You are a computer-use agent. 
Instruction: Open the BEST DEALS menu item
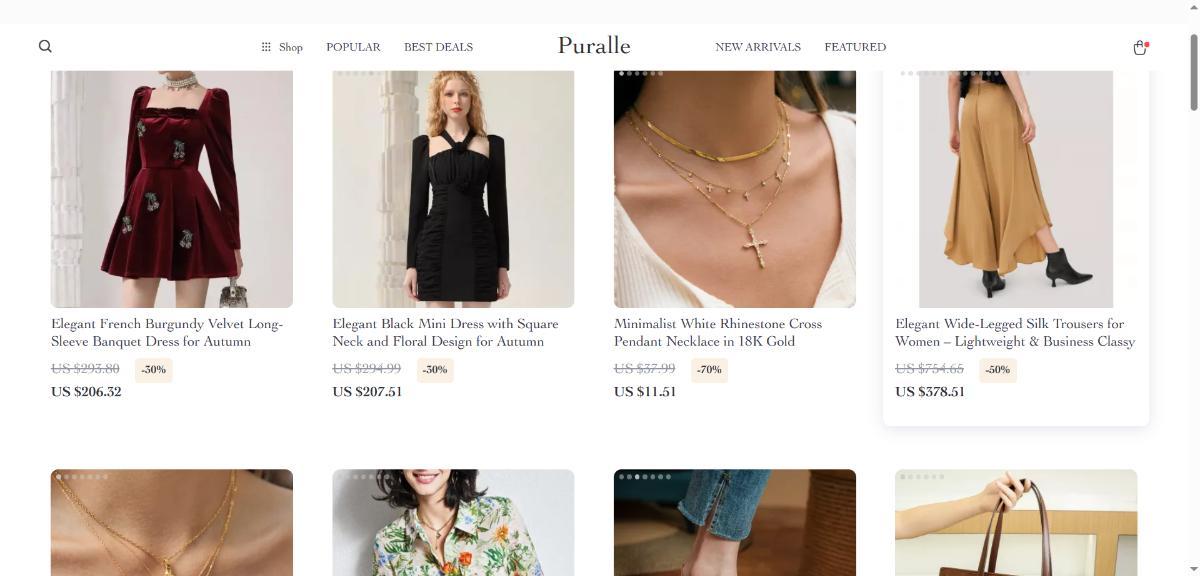pos(438,47)
